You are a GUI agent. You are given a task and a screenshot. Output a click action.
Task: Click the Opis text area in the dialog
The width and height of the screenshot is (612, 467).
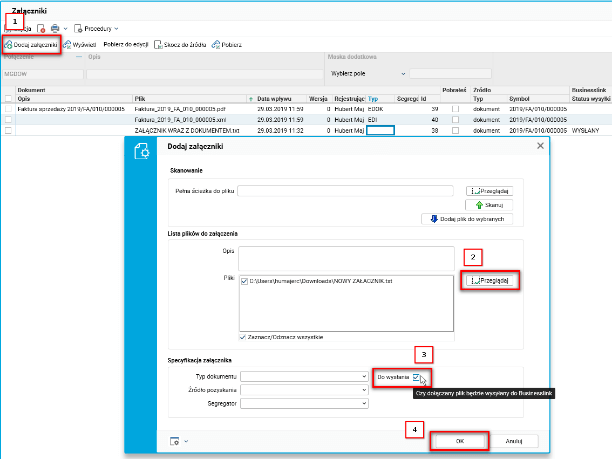coord(347,258)
